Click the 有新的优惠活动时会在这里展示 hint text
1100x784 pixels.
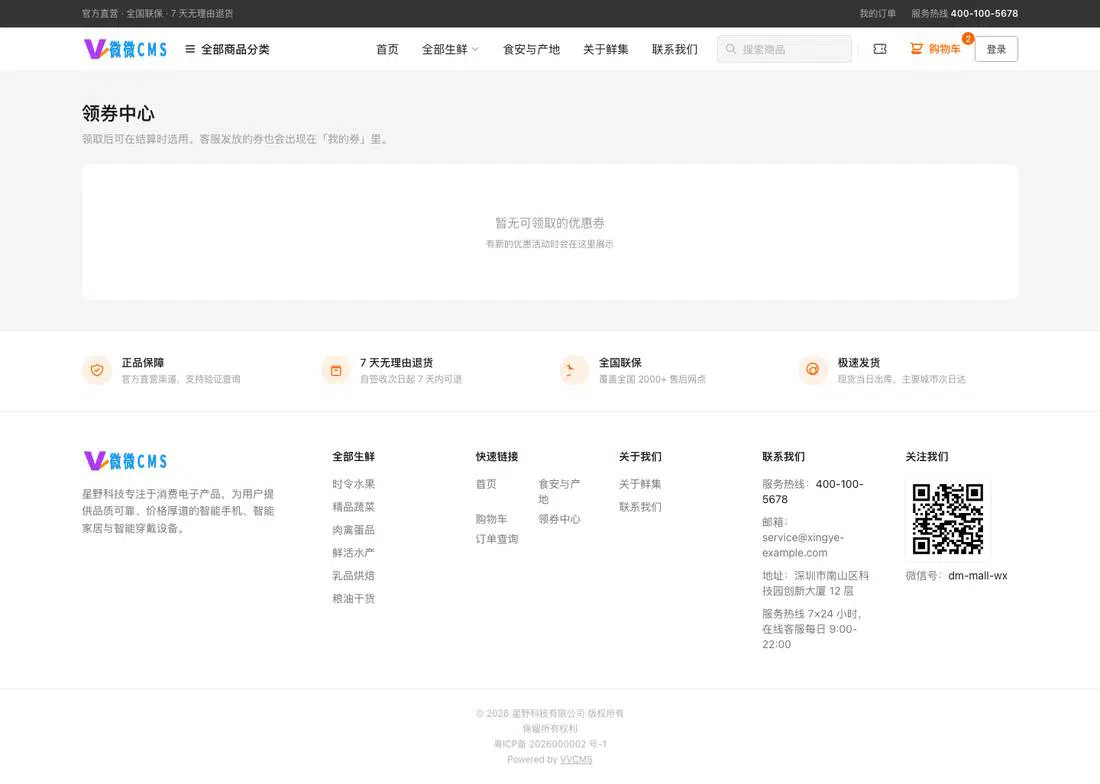pos(549,244)
